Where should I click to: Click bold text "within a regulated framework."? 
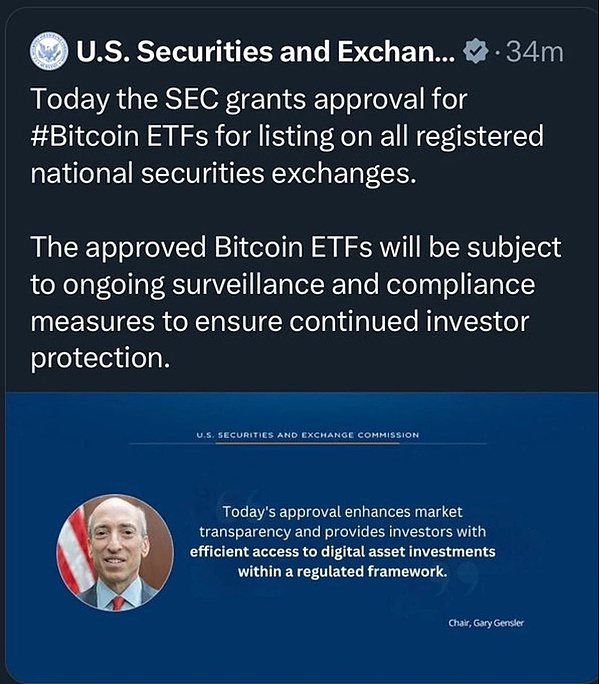[x=342, y=572]
